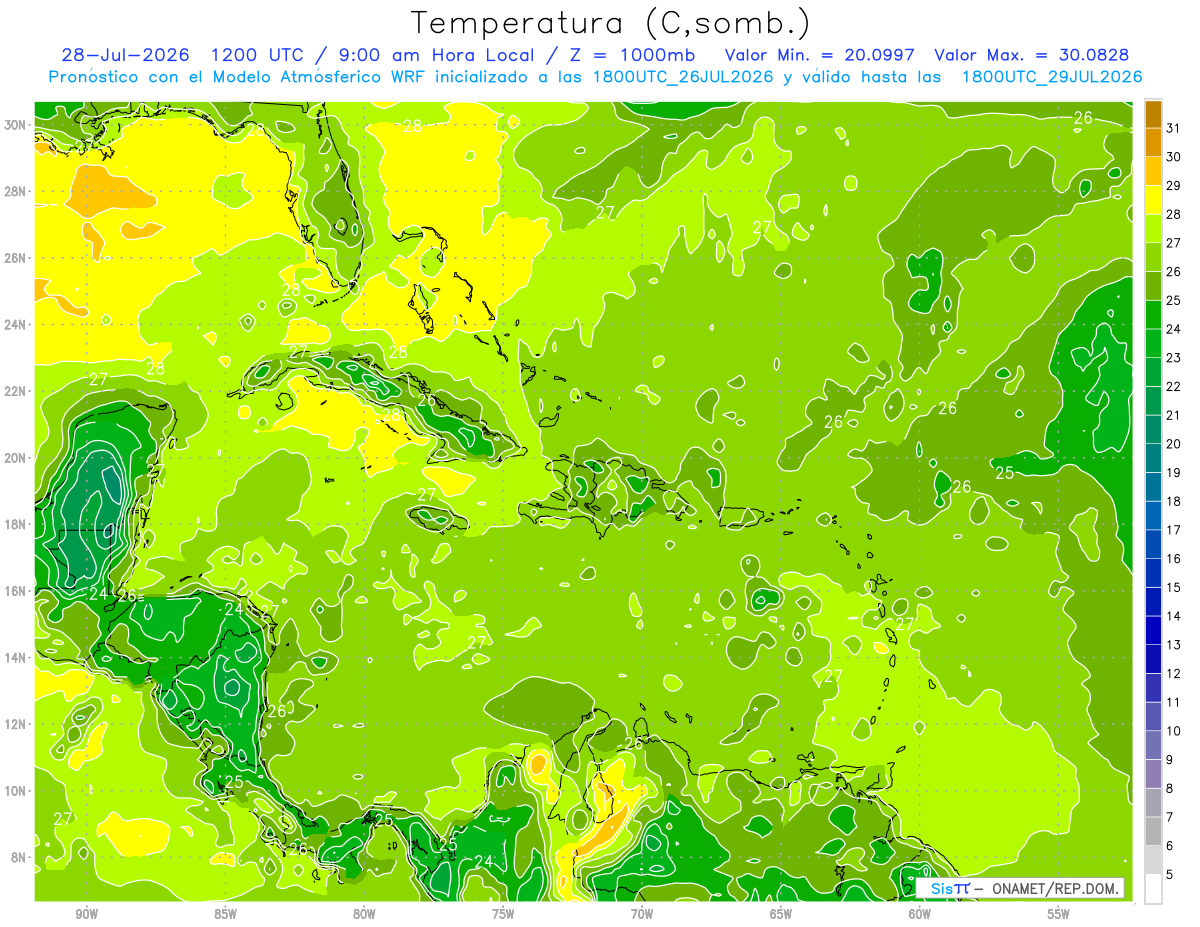Click the "26N" latitude axis label
The height and width of the screenshot is (927, 1200).
[15, 258]
